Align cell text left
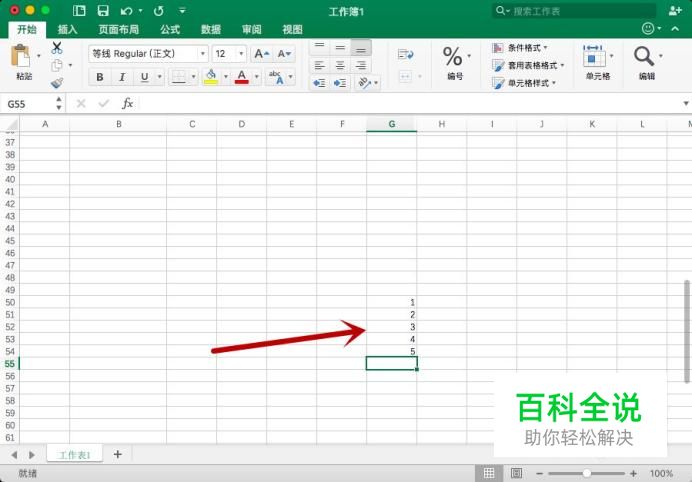This screenshot has height=482, width=692. pos(320,66)
